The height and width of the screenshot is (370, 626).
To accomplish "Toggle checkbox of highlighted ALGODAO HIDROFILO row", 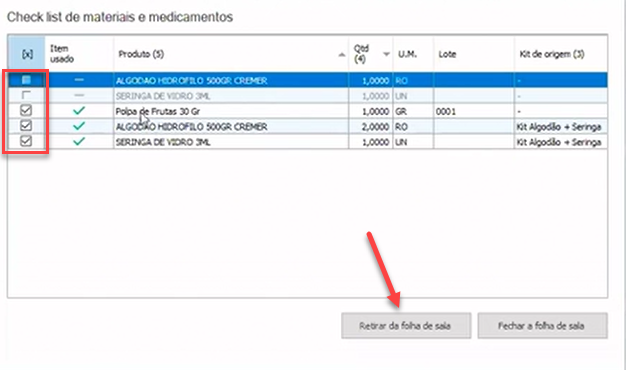I will coord(26,80).
